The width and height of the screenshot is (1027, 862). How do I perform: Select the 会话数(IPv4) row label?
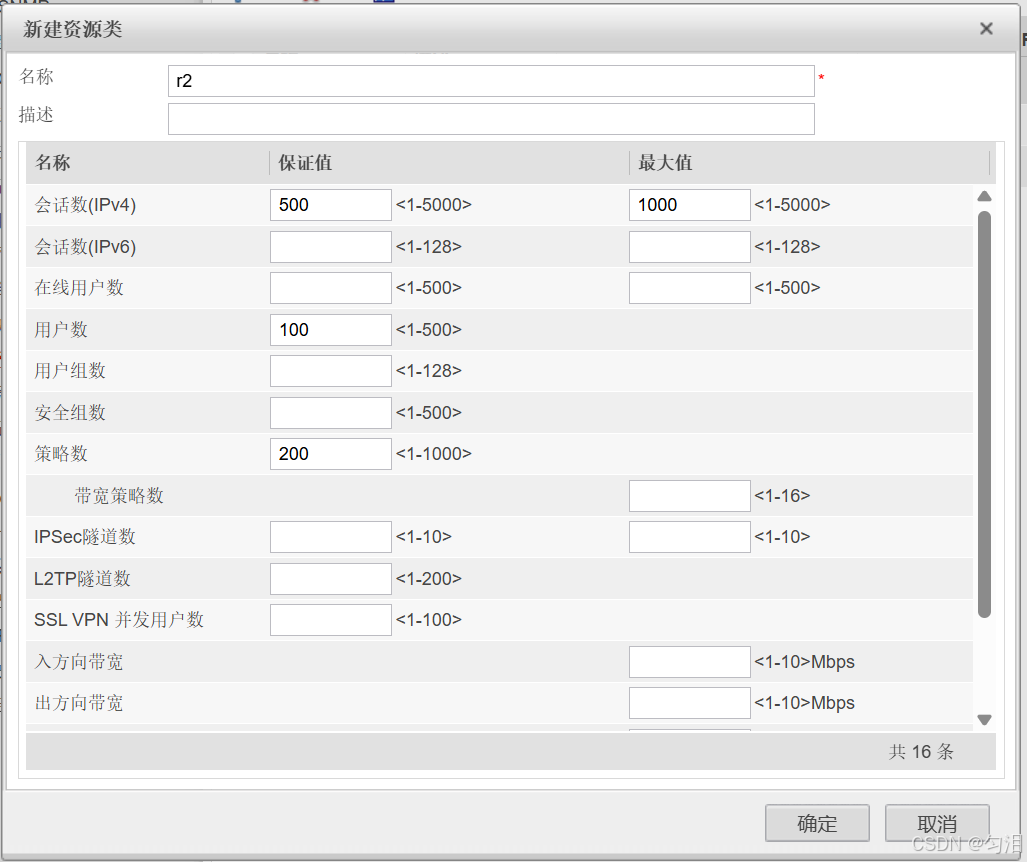[x=85, y=205]
